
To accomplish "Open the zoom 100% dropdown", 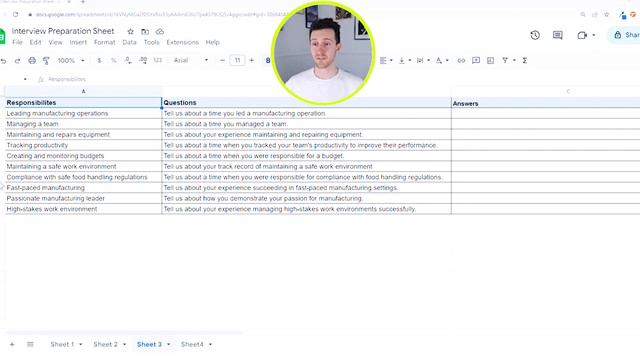I will coord(71,60).
